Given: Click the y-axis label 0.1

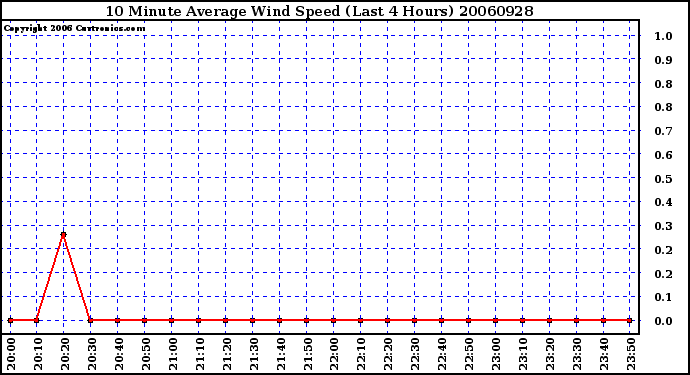Looking at the screenshot, I should 663,297.
